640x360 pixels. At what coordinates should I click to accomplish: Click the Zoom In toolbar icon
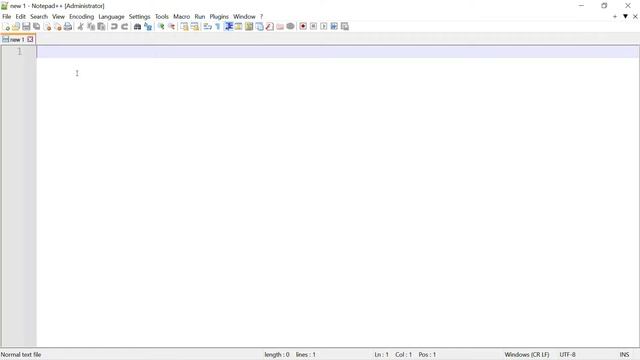pos(161,27)
